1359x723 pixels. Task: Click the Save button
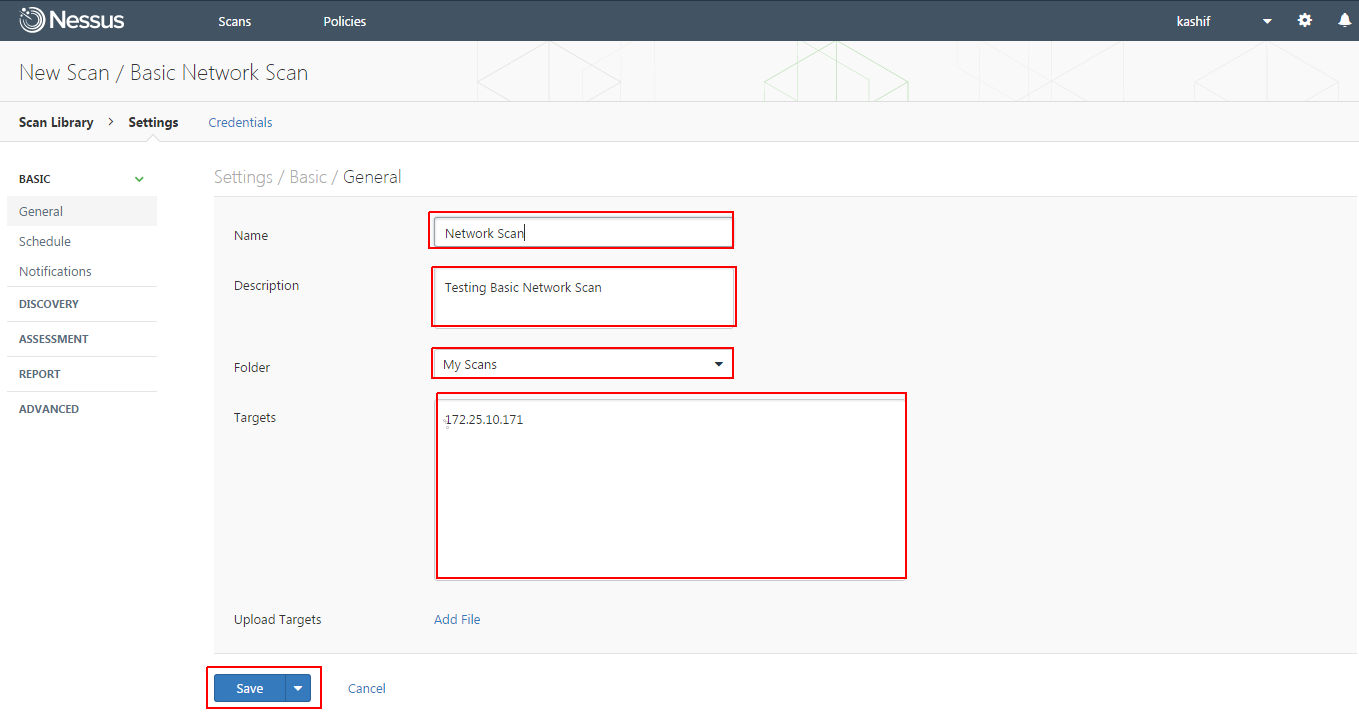(250, 688)
